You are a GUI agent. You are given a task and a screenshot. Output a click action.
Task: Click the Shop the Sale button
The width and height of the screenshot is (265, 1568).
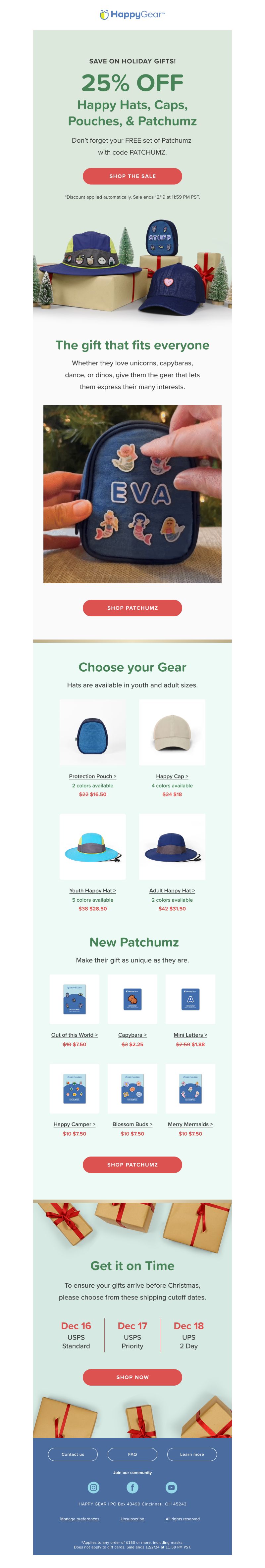coord(132,176)
